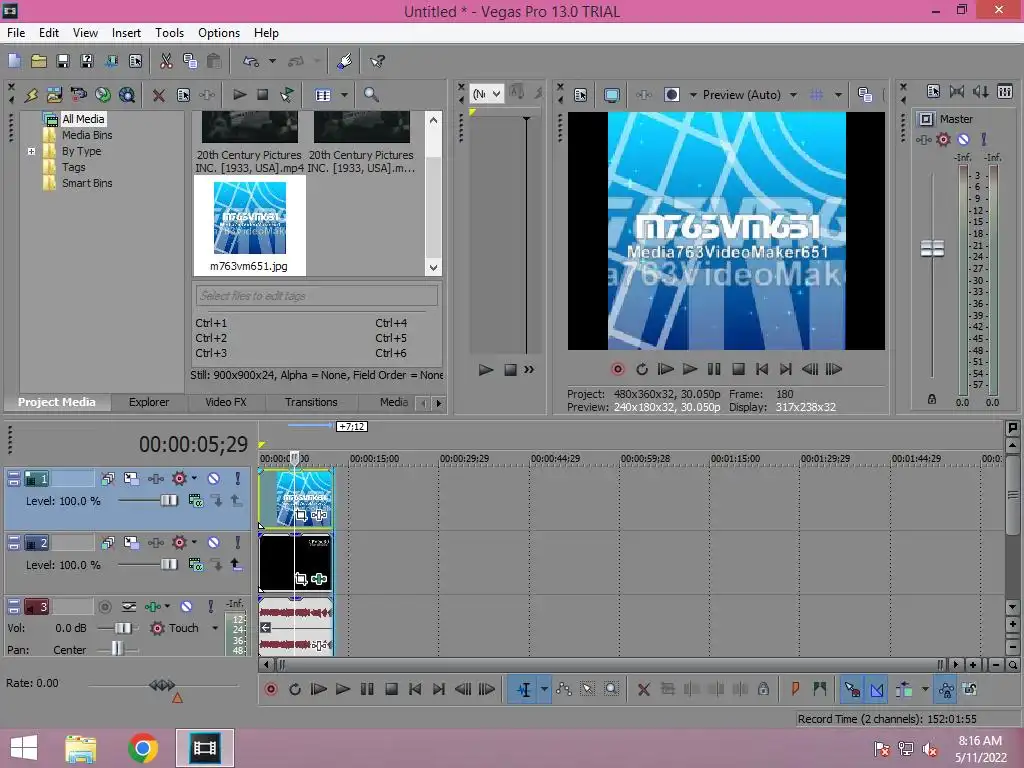Toggle Lock Envelopes to Events
This screenshot has width=1024, height=768.
tap(946, 690)
